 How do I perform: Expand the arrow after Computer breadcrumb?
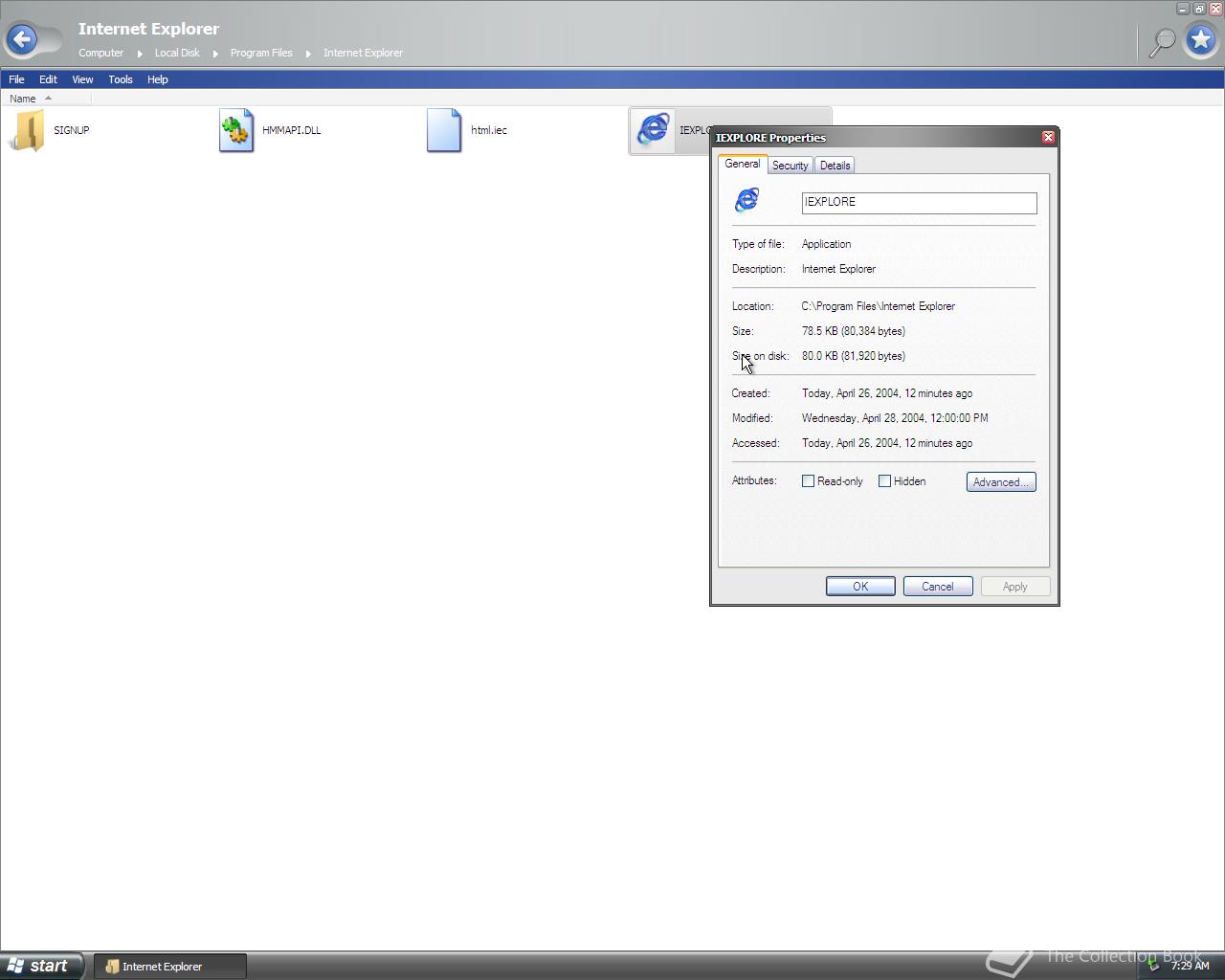(x=140, y=54)
